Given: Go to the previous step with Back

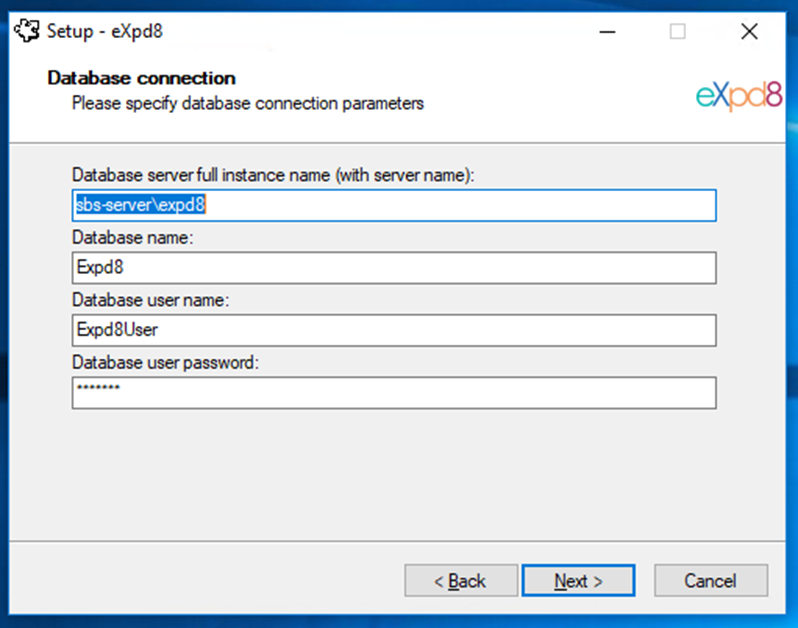Looking at the screenshot, I should click(x=461, y=581).
